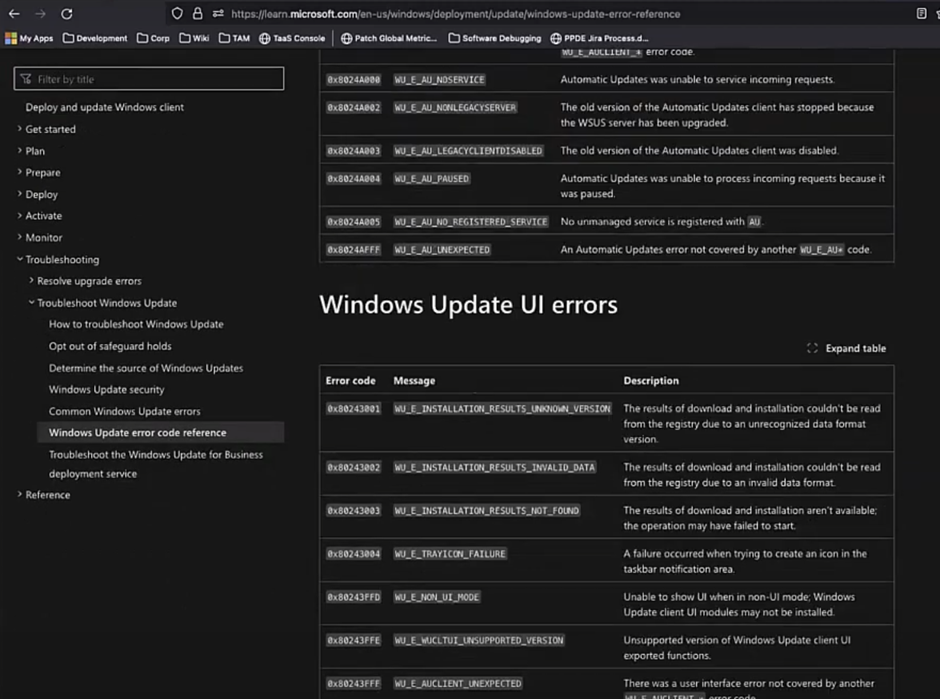Image resolution: width=940 pixels, height=699 pixels.
Task: Click the padlock site security icon
Action: 197,14
